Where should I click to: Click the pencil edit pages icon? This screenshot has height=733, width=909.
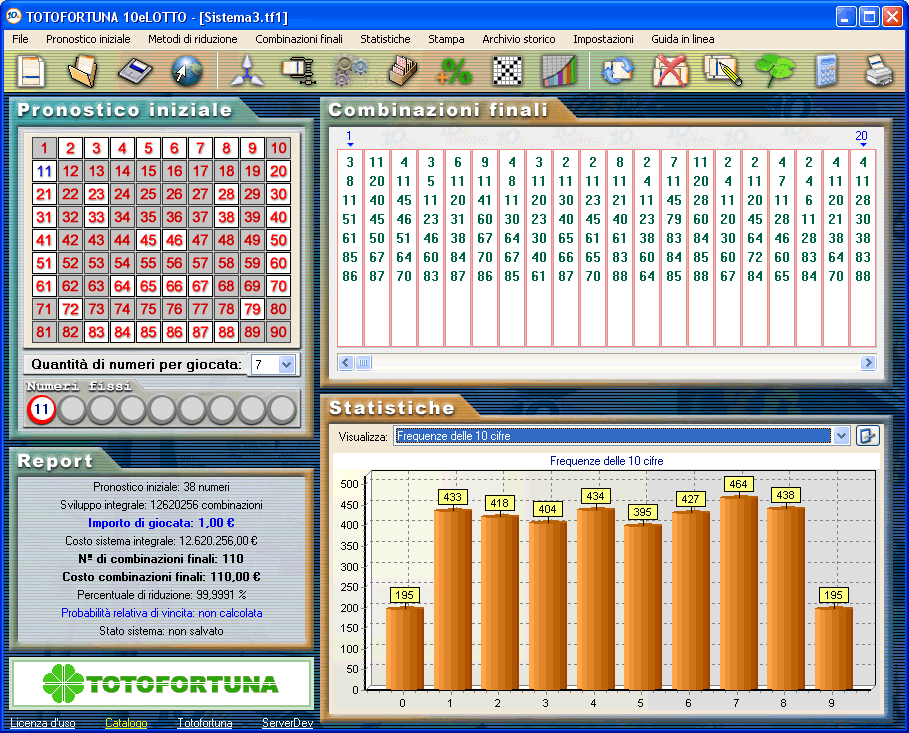723,71
